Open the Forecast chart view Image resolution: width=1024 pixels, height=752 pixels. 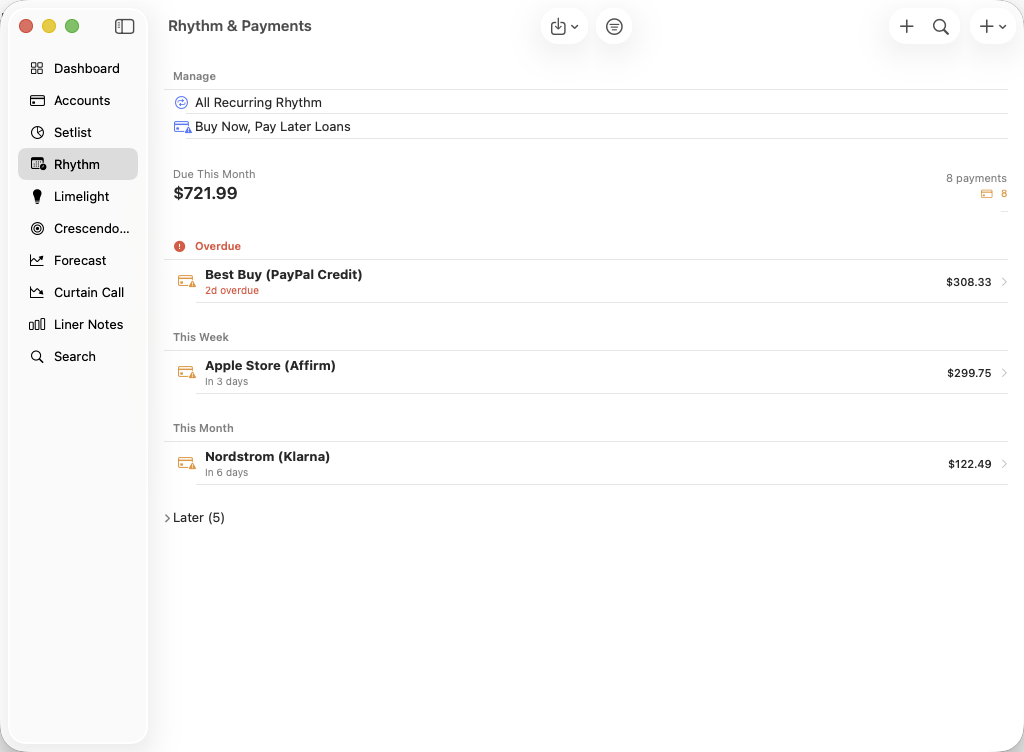click(x=38, y=260)
